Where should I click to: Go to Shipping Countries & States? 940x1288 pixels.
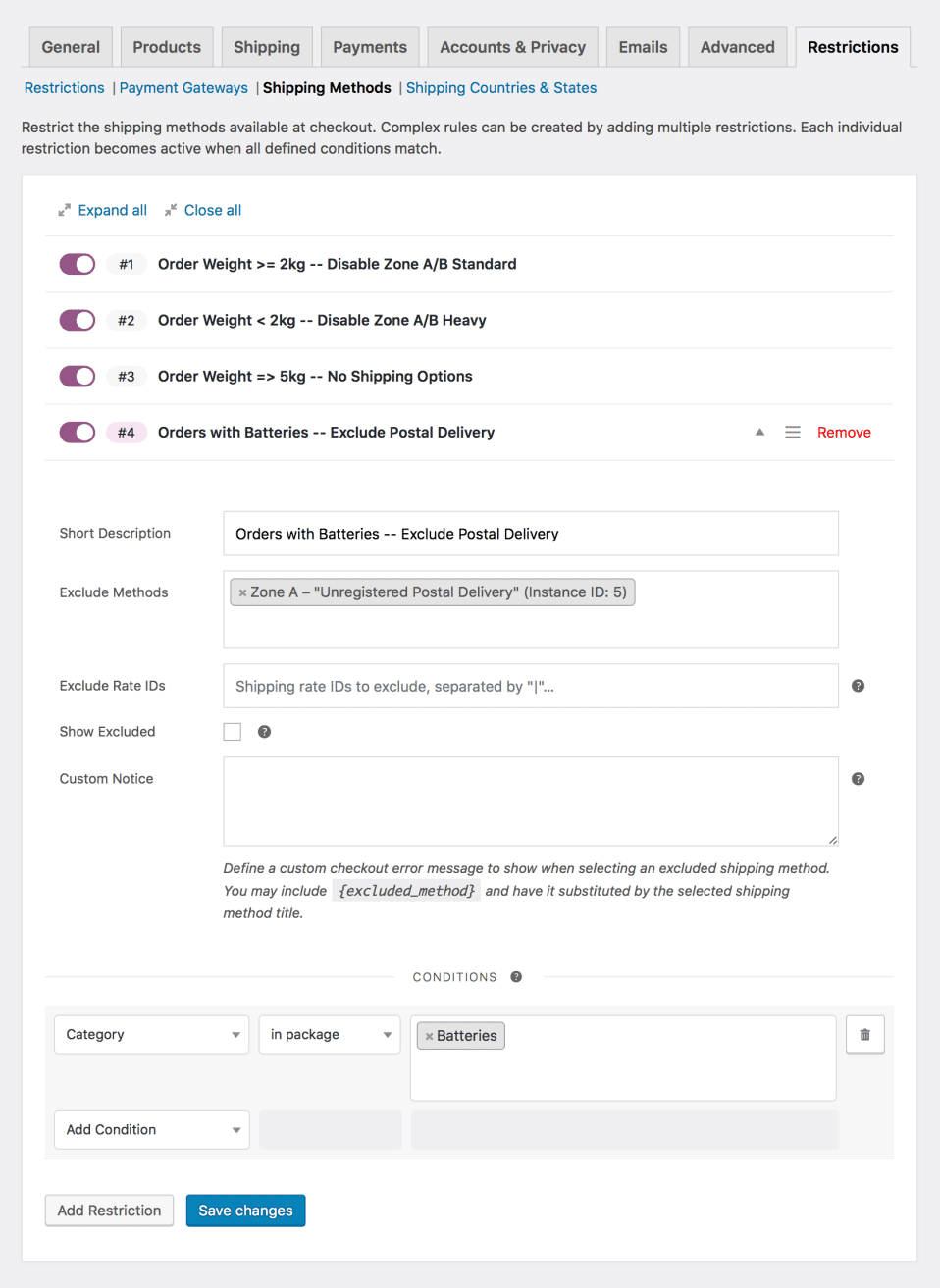[x=501, y=88]
